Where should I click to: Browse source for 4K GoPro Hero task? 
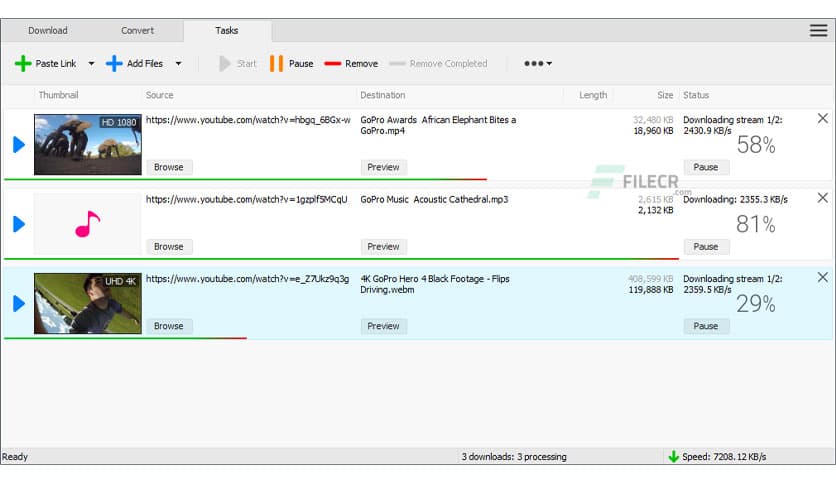tap(169, 326)
